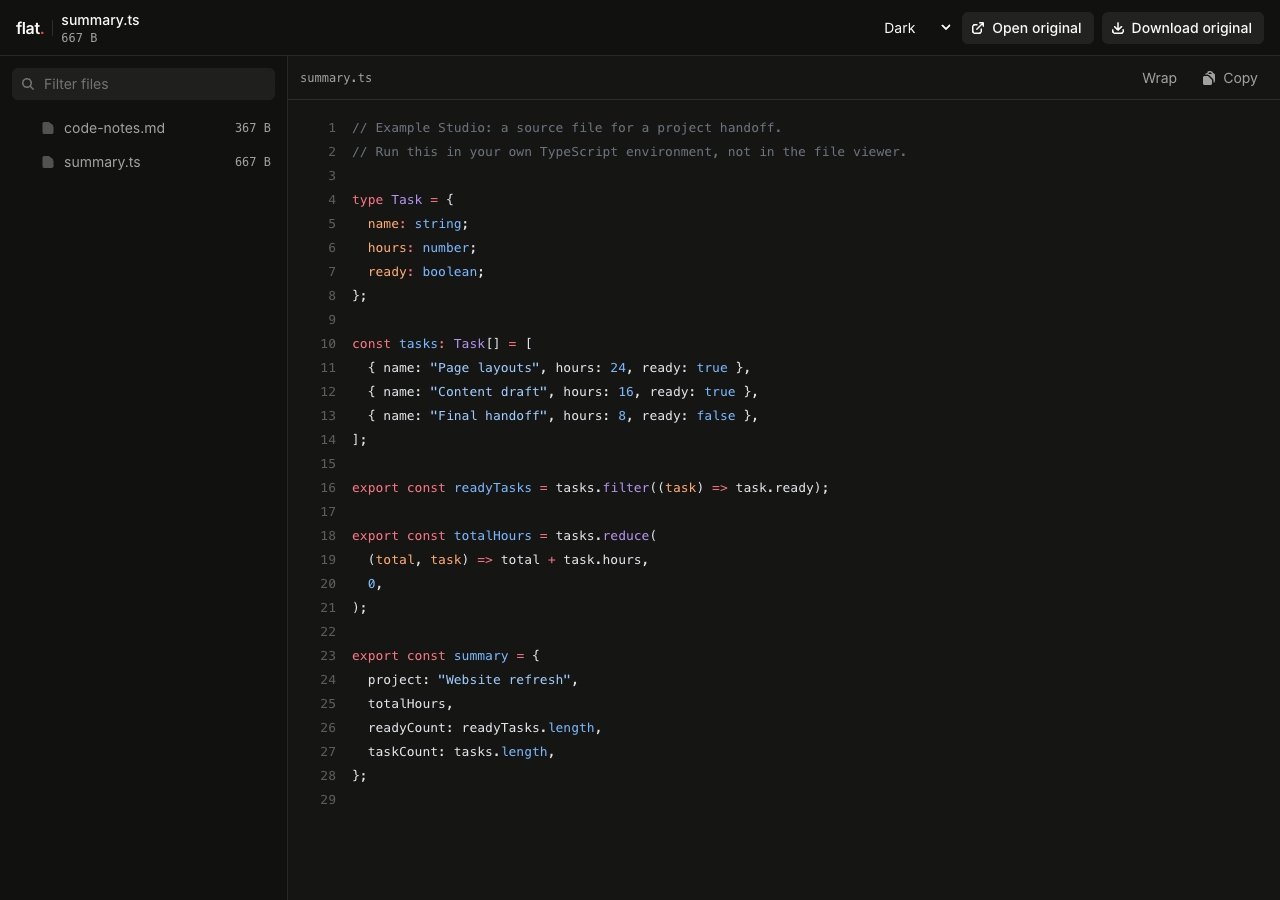Screen dimensions: 1280x900
Task: Click line number 16
Action: coord(328,488)
